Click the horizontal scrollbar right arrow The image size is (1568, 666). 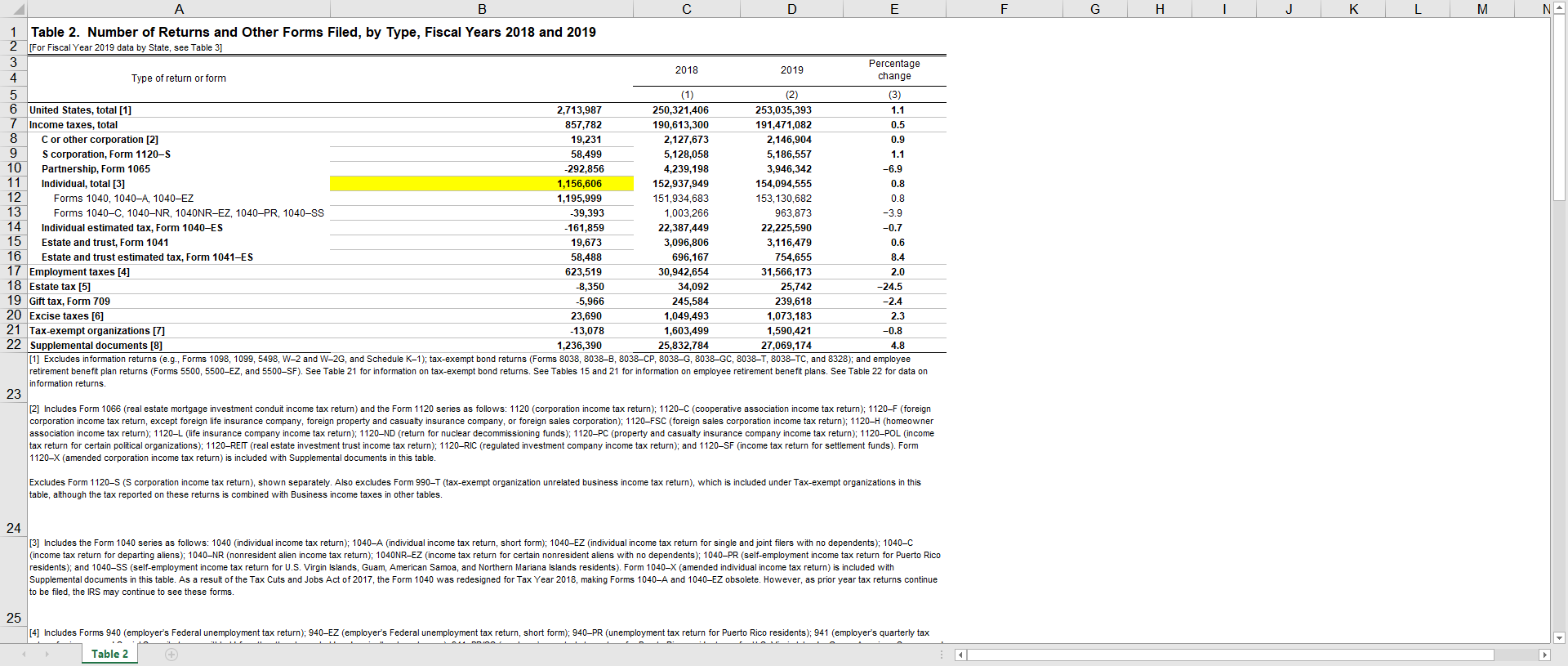coord(1544,655)
